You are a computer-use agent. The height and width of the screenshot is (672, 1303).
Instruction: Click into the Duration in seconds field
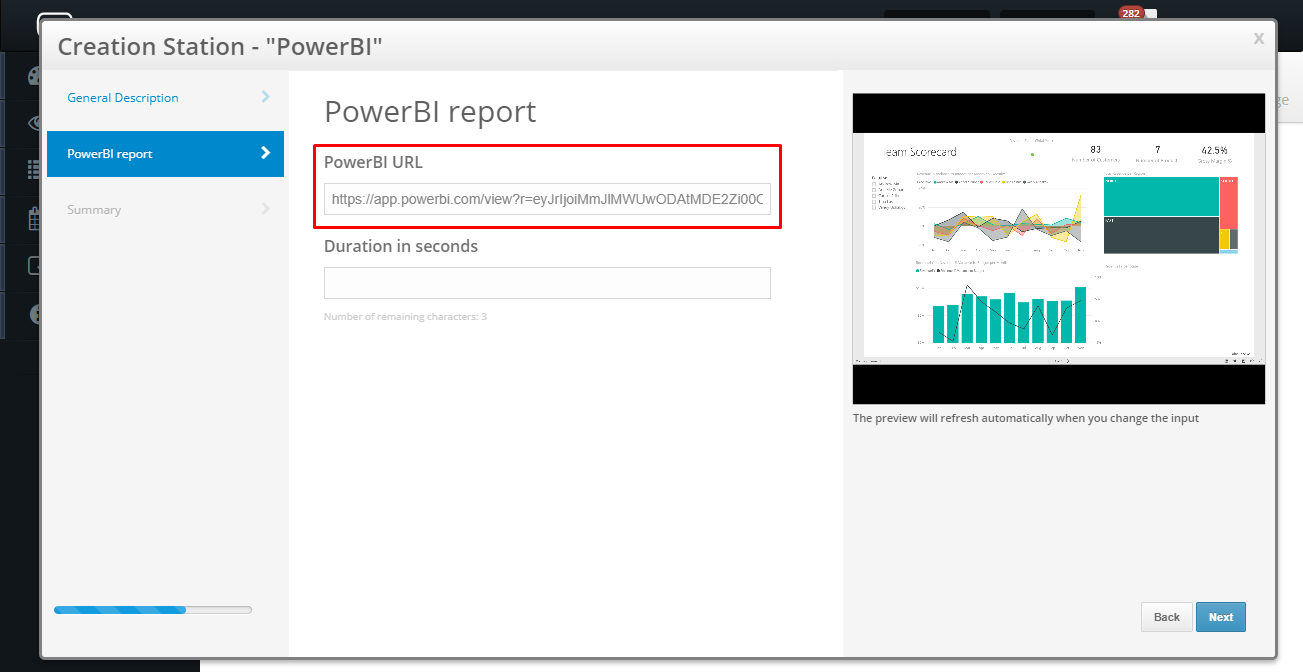click(547, 283)
